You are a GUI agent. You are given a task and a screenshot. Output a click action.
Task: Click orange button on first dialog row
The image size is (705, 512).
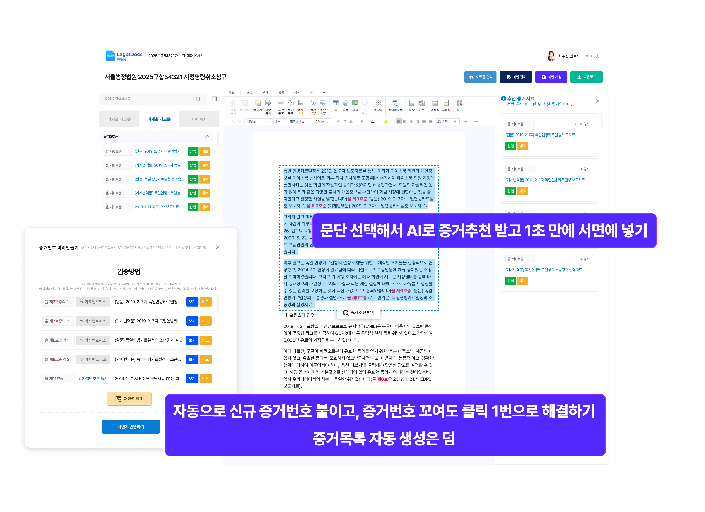tap(205, 302)
